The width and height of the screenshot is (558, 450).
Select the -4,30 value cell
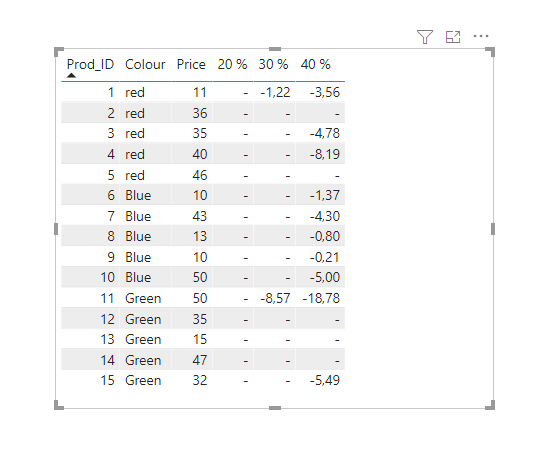coord(325,216)
